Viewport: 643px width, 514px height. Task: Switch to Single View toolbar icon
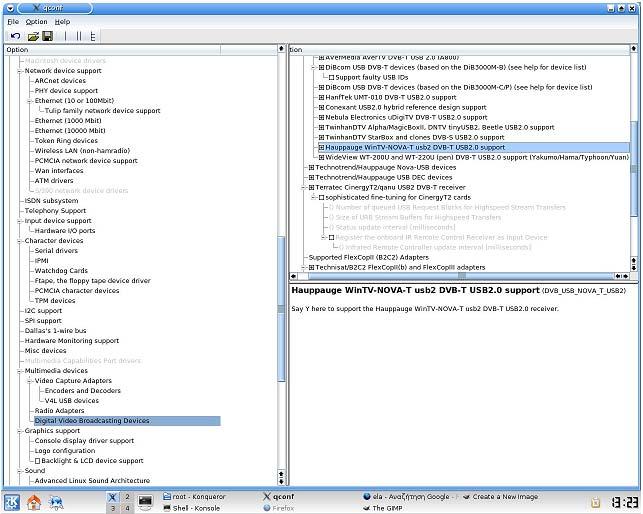pyautogui.click(x=65, y=36)
